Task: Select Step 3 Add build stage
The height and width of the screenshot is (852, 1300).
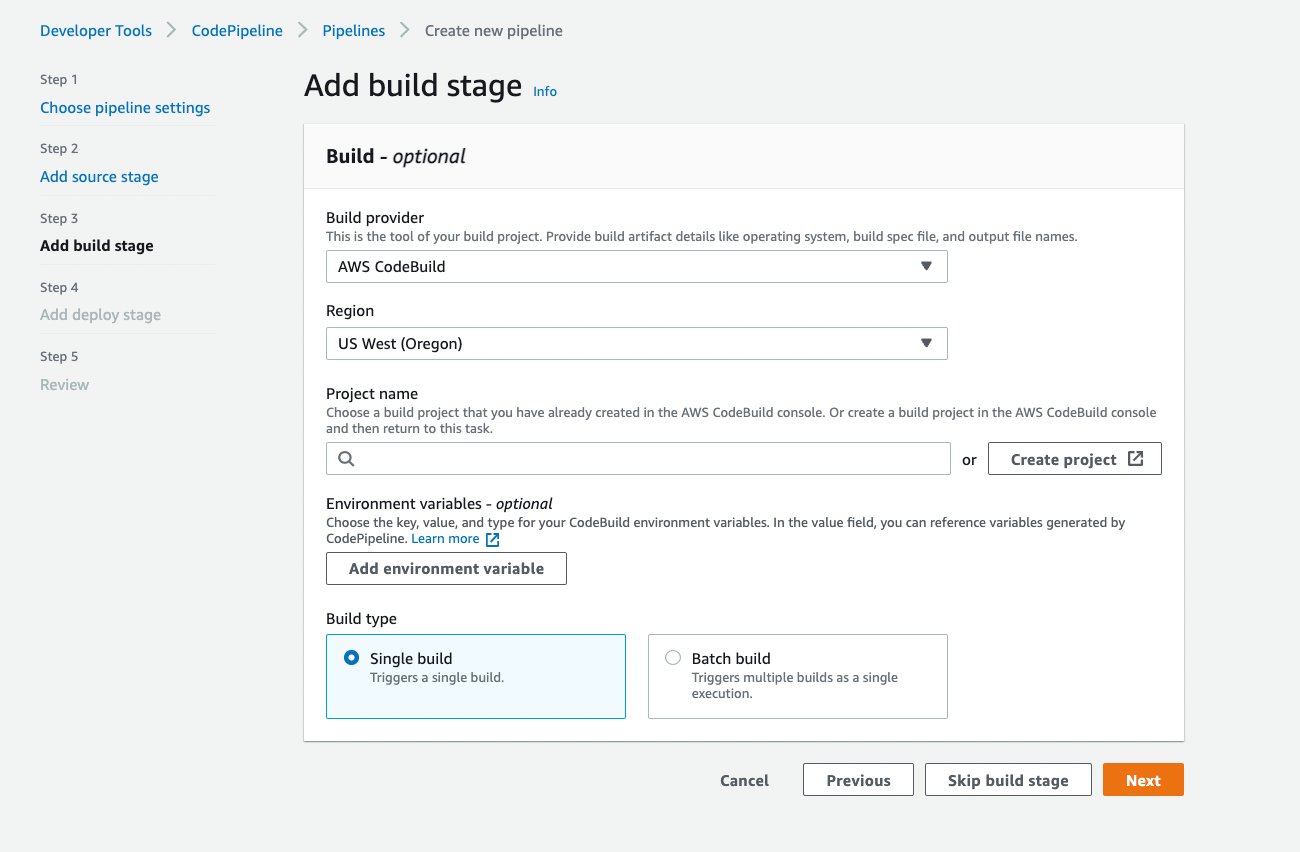Action: point(97,246)
